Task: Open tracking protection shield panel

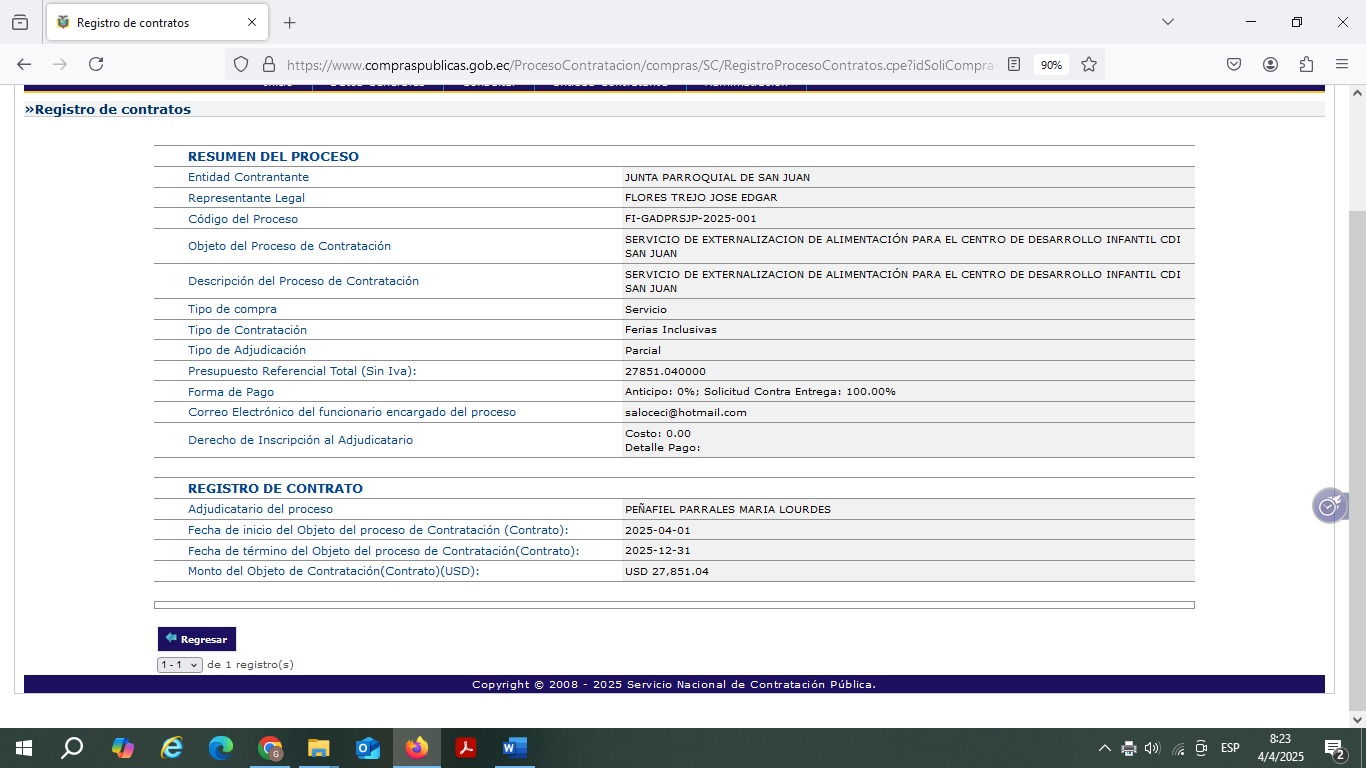Action: click(241, 64)
